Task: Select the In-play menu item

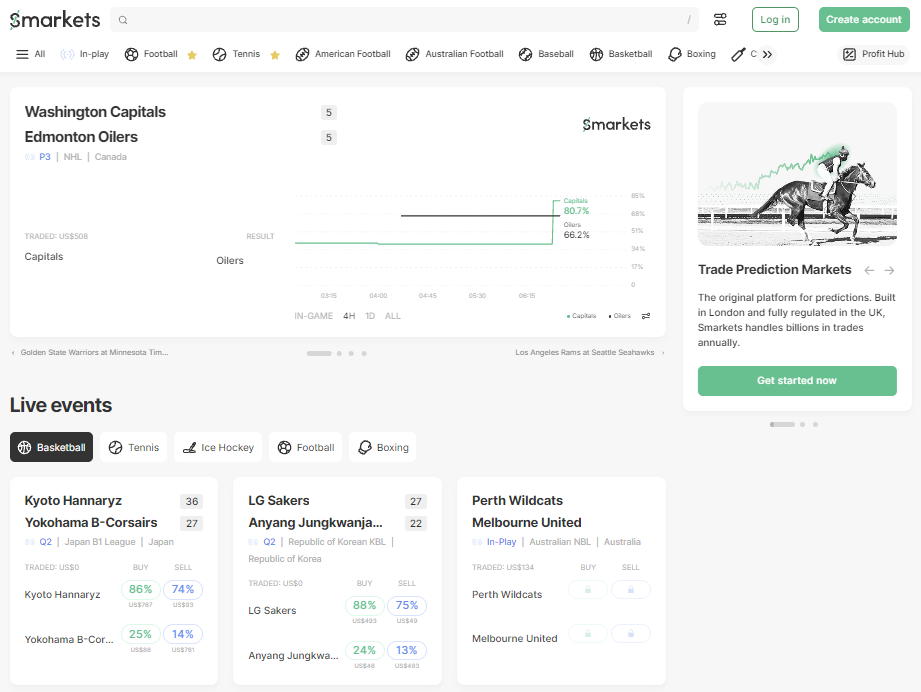Action: point(85,53)
